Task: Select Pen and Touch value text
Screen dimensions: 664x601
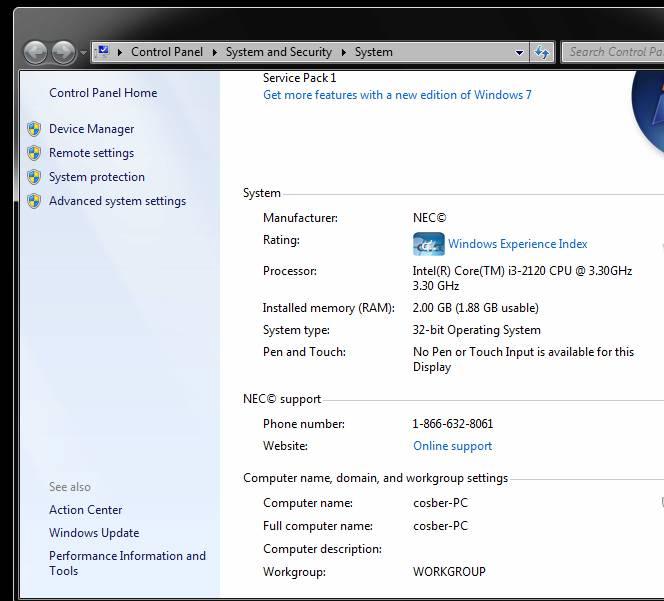Action: point(523,359)
